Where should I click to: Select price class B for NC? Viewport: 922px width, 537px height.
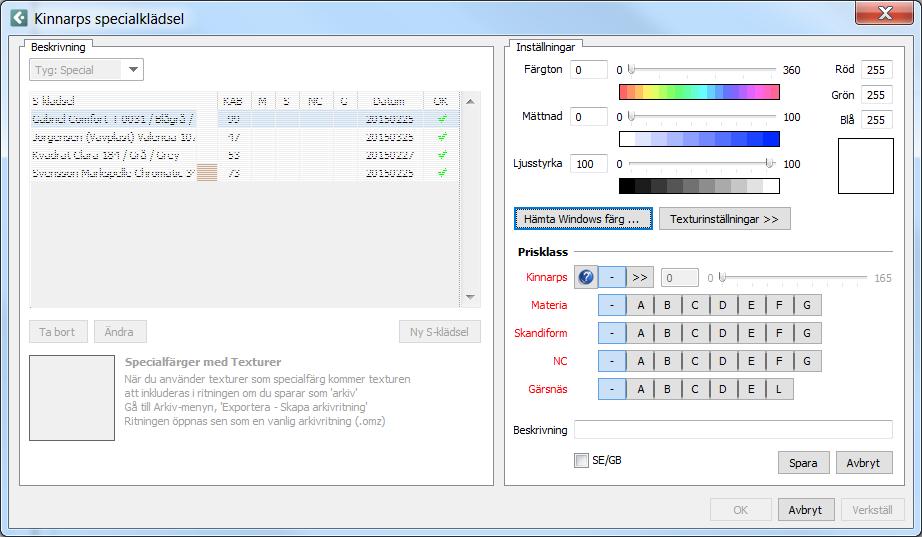pos(667,361)
